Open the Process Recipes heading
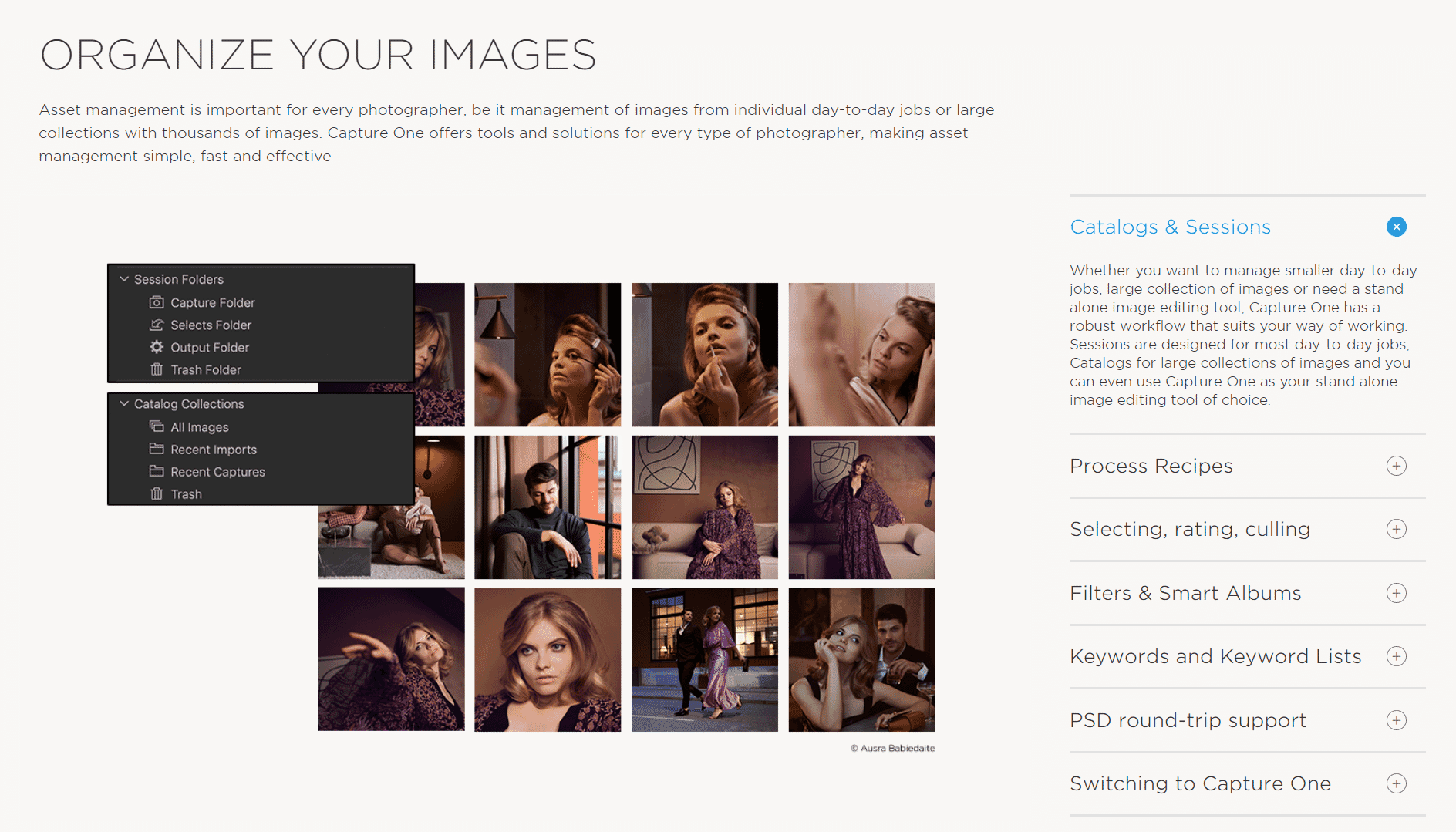 1151,466
